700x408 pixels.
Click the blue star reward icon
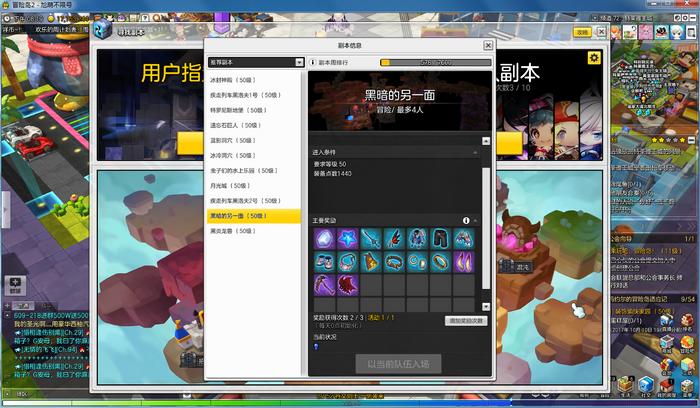(x=348, y=239)
